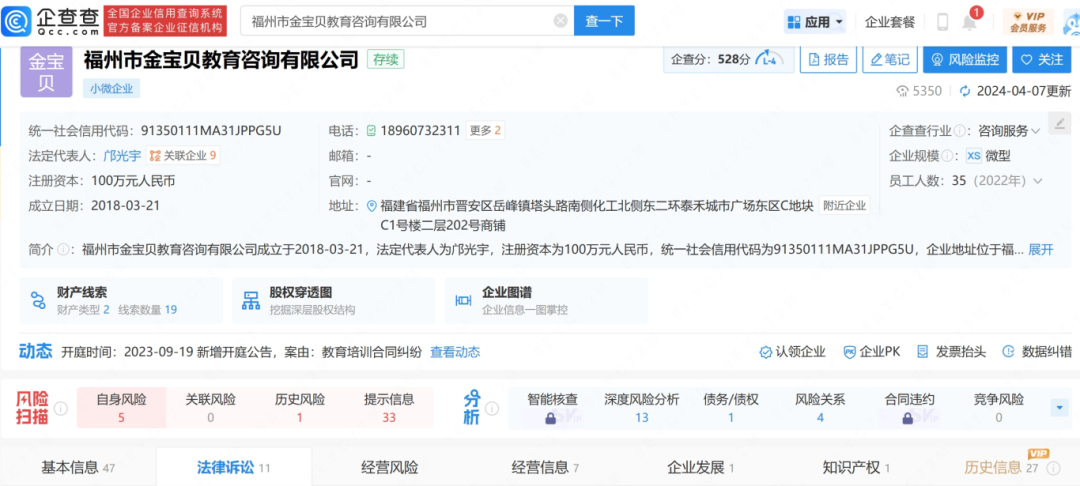Open 企业套餐 link
The image size is (1080, 486).
pos(890,22)
